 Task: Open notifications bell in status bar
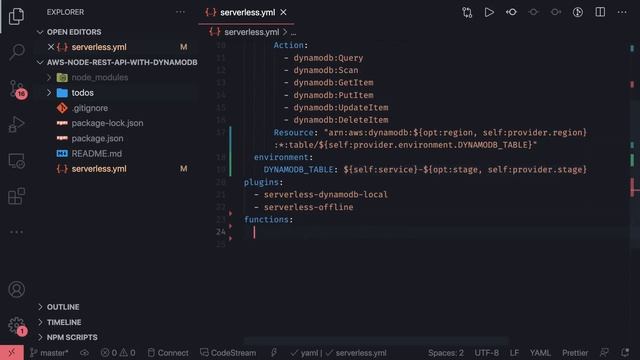pos(624,353)
